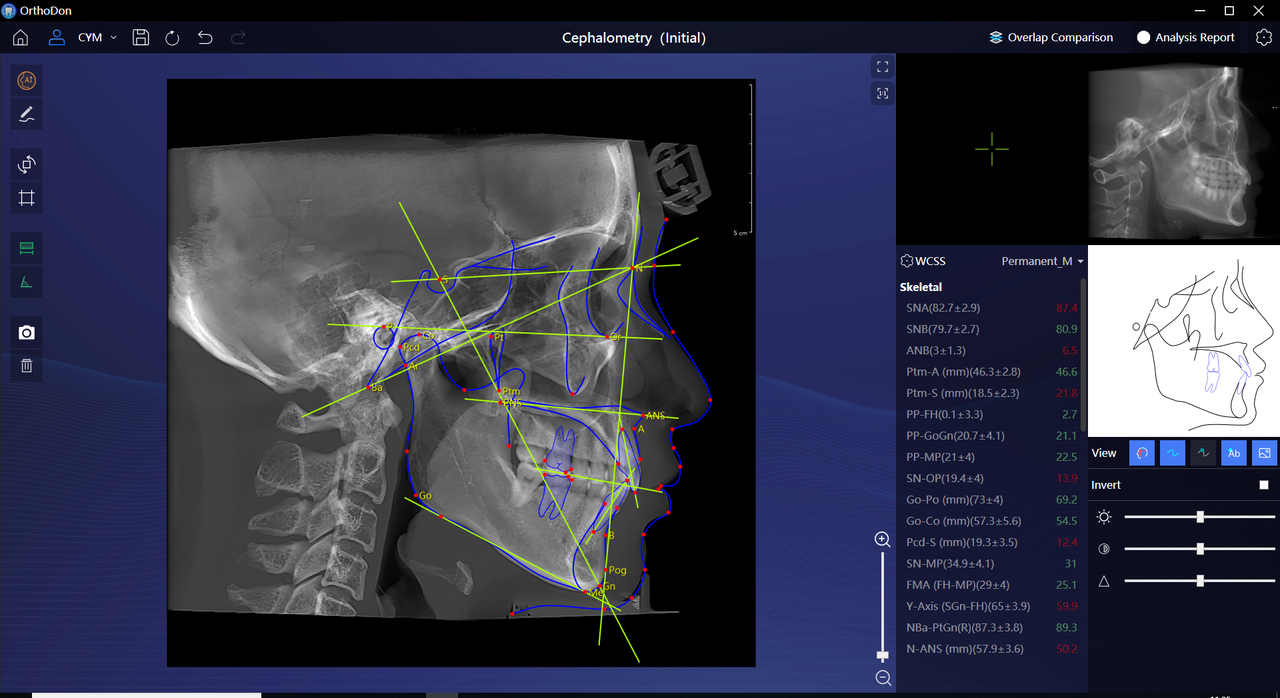Select the manual tracing pen tool
This screenshot has width=1280, height=698.
(x=27, y=115)
